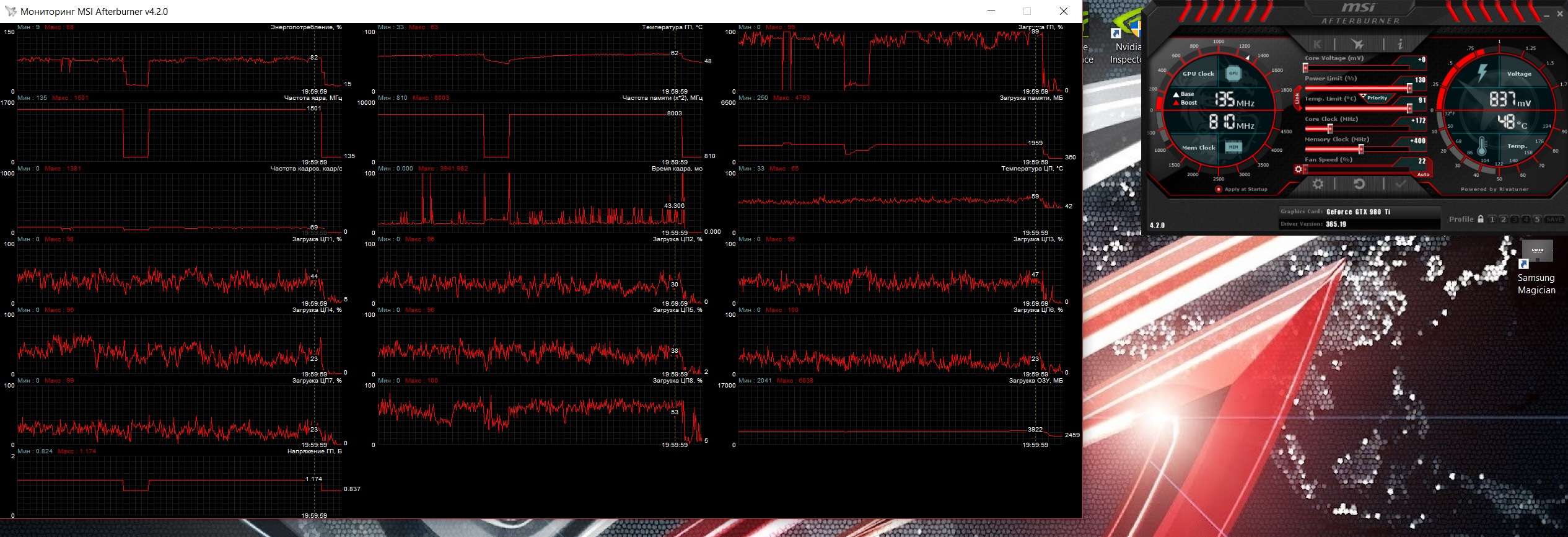Click the driver version '365.19' text
1568x537 pixels.
[1336, 224]
